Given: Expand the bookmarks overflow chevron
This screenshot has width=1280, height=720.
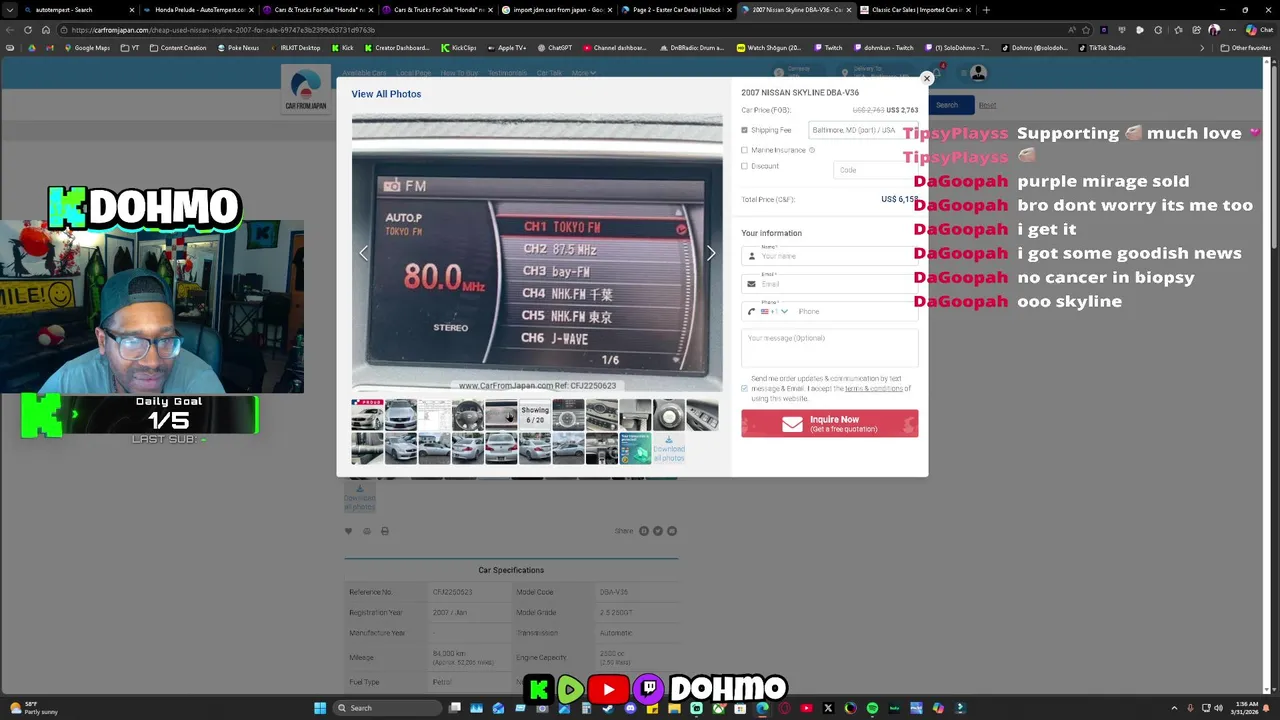Looking at the screenshot, I should click(x=1202, y=48).
